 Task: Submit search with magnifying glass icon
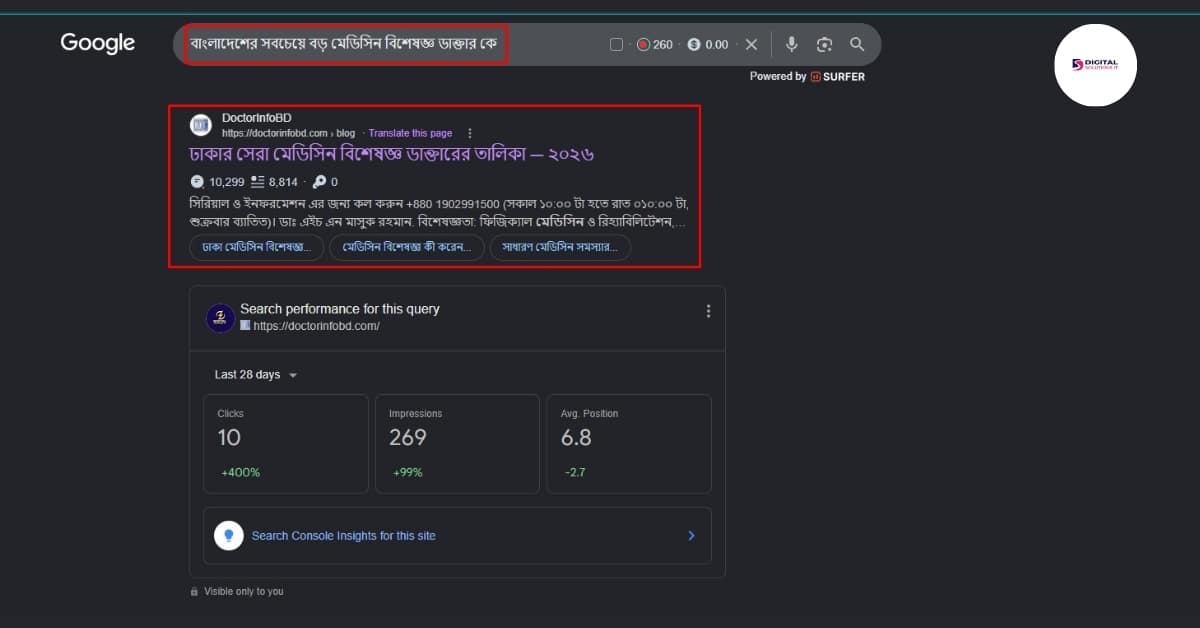pos(857,45)
